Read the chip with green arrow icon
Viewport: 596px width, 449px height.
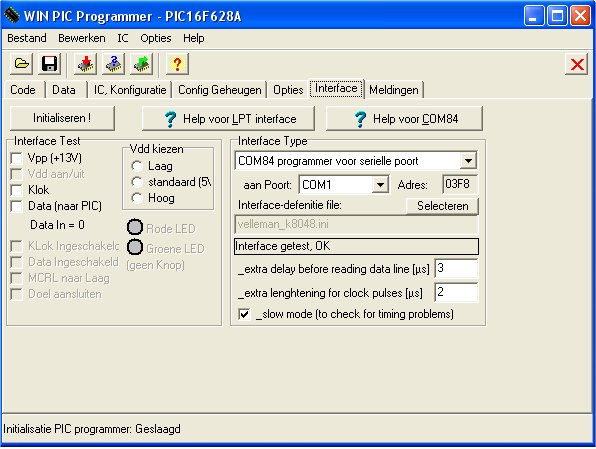pos(141,64)
